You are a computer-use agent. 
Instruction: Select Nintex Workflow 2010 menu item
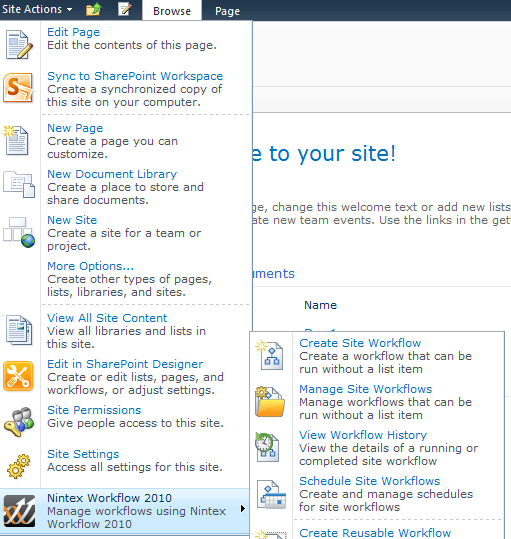124,511
